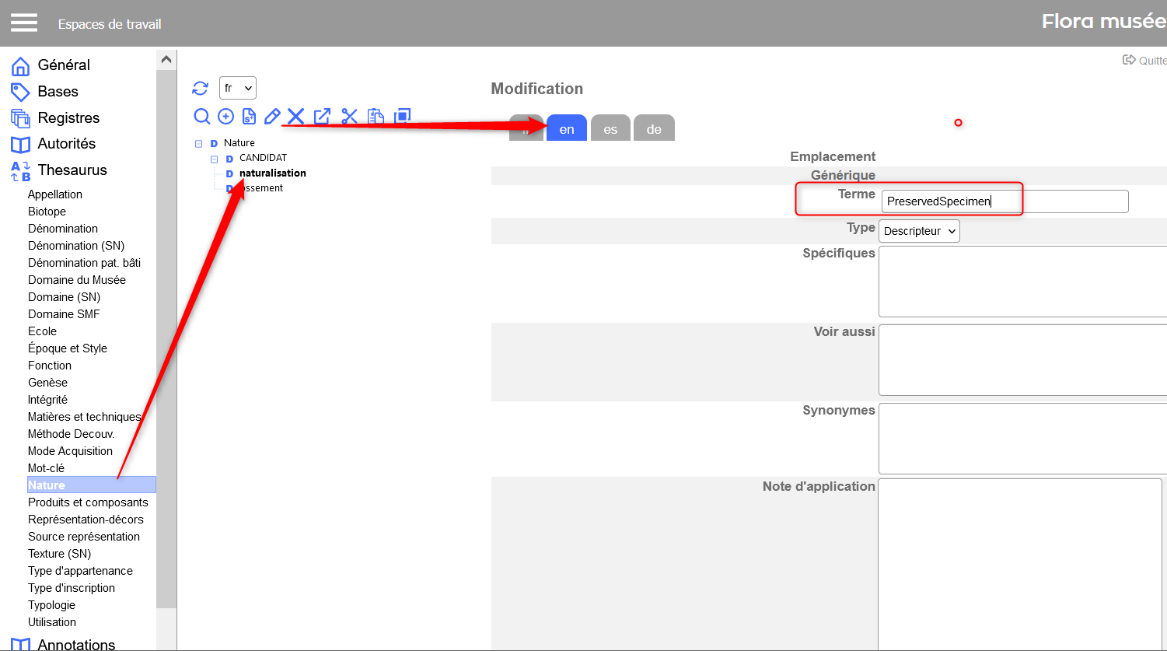The width and height of the screenshot is (1167, 651).
Task: Click the pencil edit icon
Action: point(272,117)
